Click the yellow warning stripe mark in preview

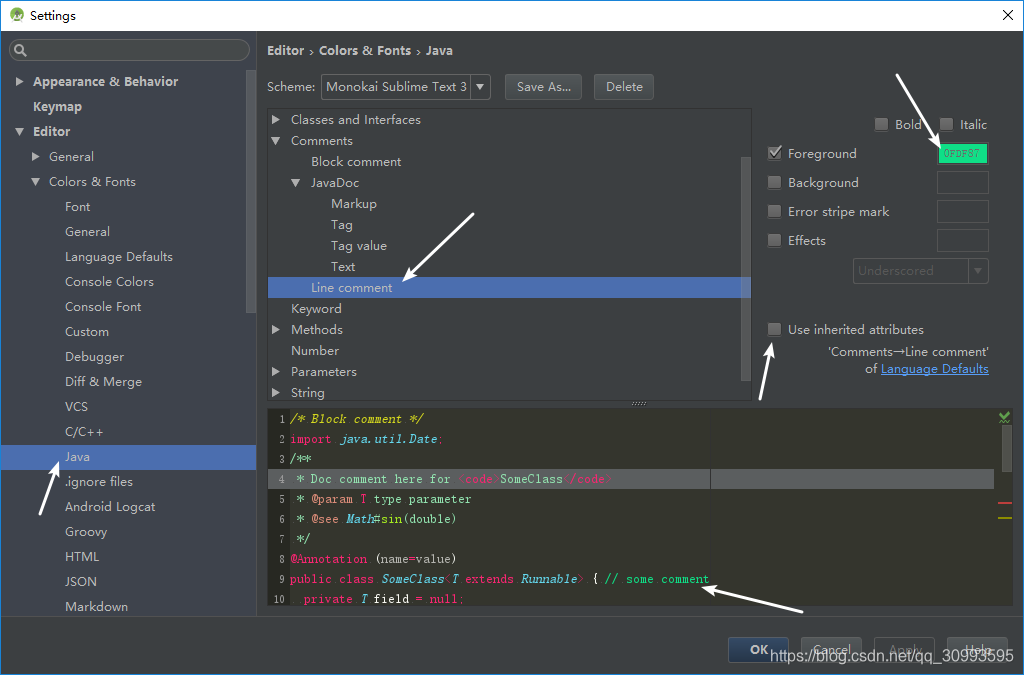[1004, 518]
